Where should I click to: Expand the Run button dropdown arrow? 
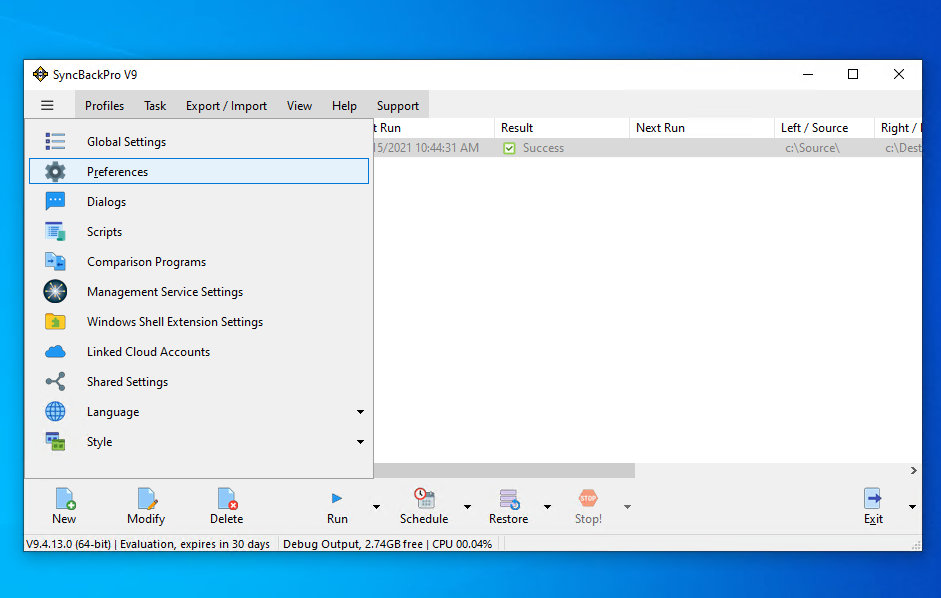pyautogui.click(x=376, y=507)
